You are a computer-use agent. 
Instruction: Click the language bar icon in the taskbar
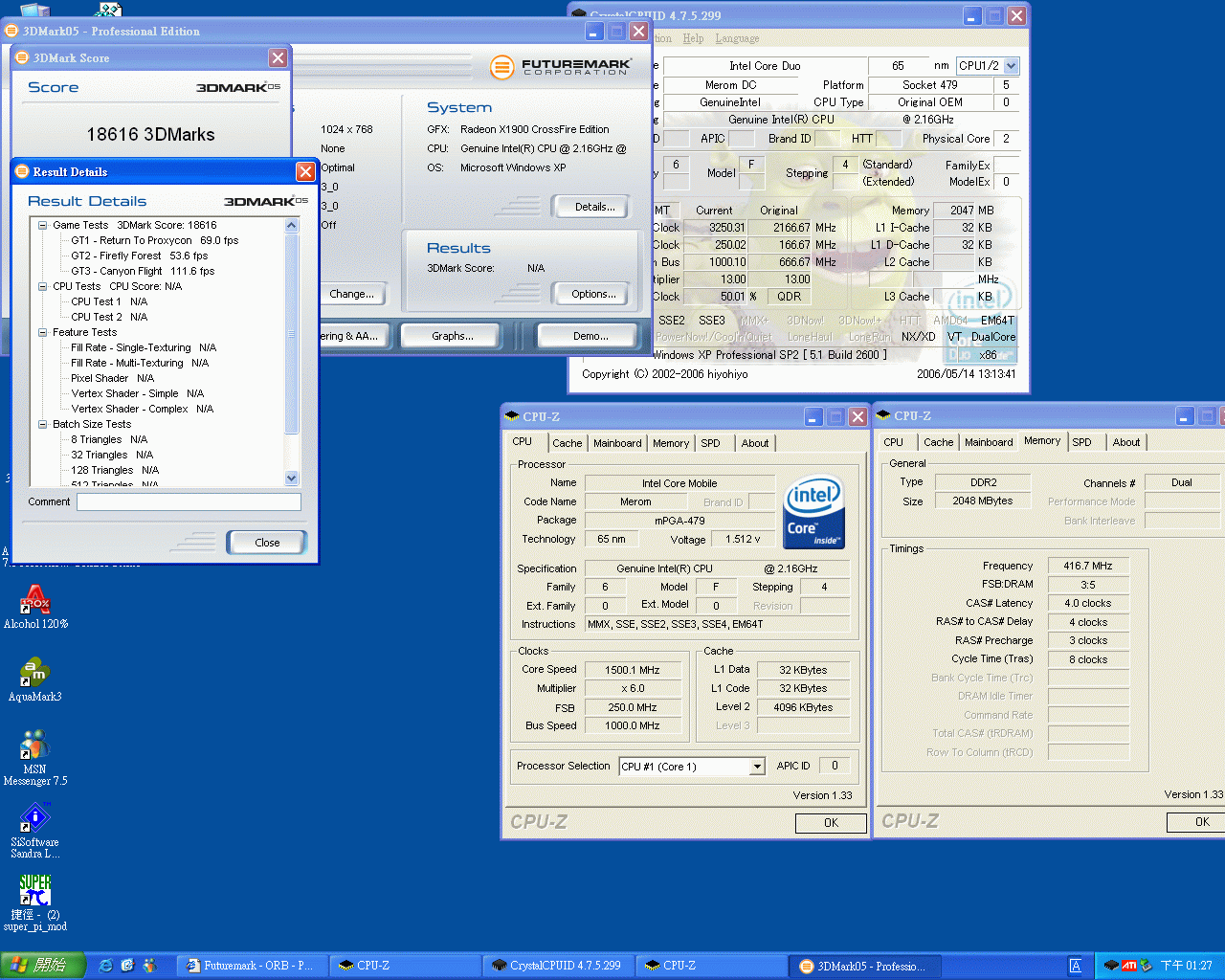[1076, 966]
